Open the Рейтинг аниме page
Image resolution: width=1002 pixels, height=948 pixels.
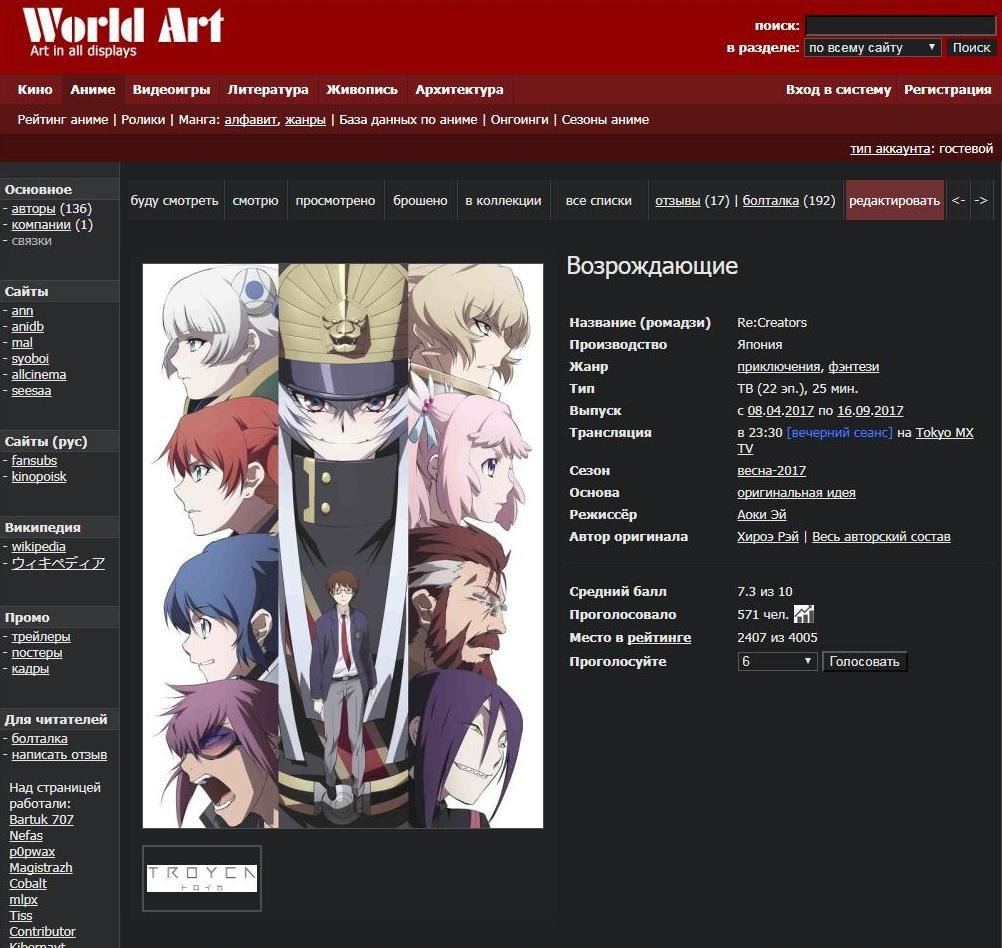[x=63, y=120]
